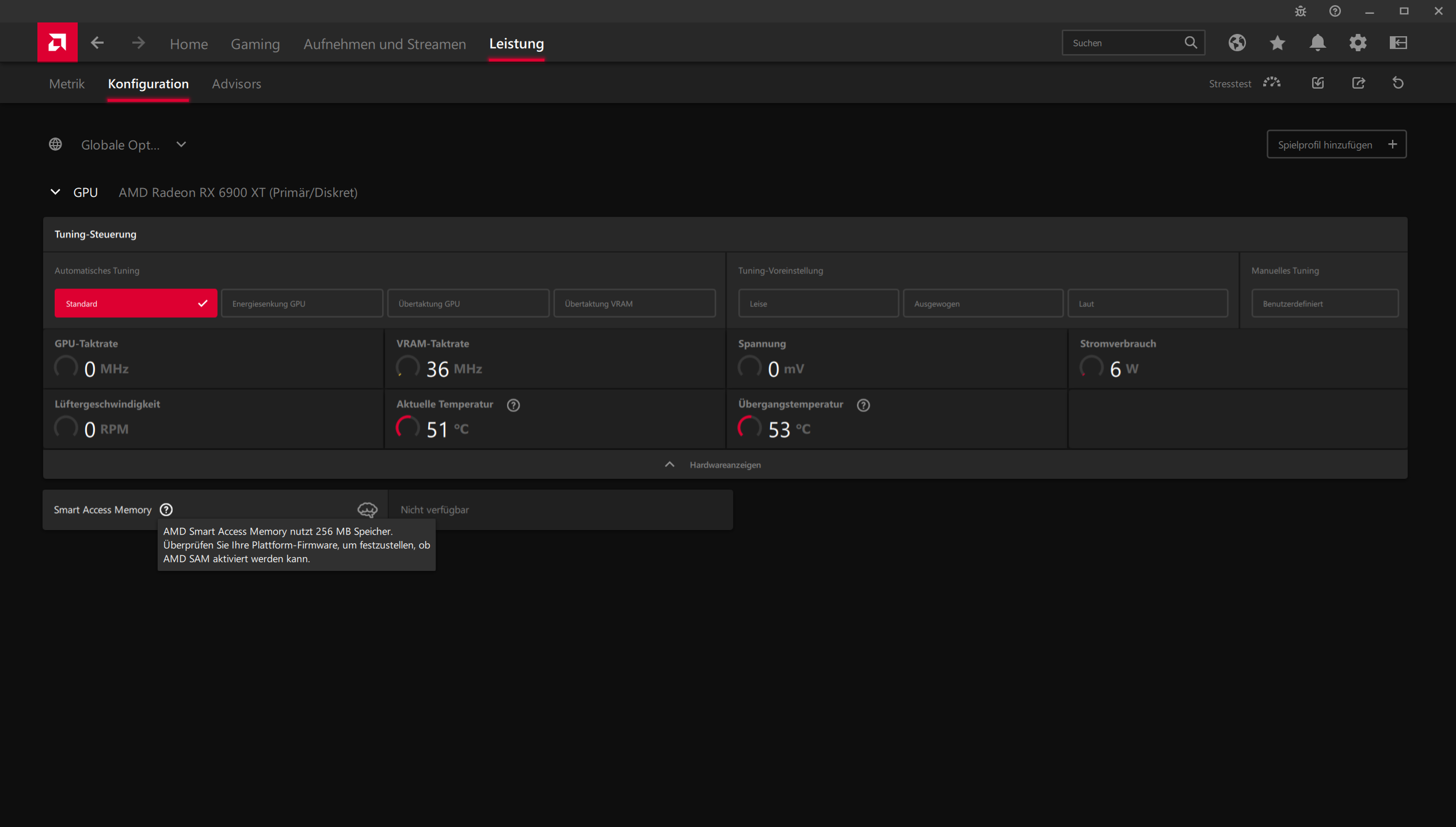
Task: Select Leise tuning preset
Action: (x=818, y=303)
